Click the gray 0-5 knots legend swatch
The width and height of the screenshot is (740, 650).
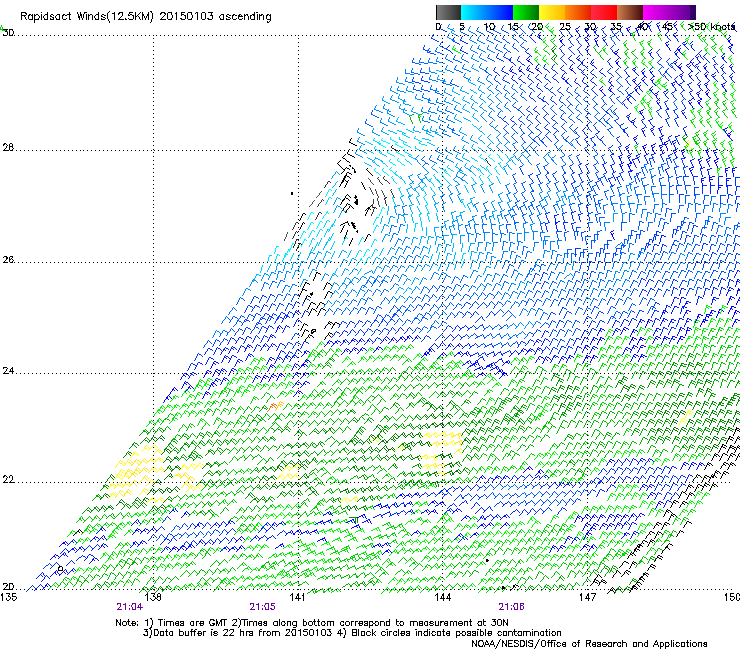tap(448, 12)
